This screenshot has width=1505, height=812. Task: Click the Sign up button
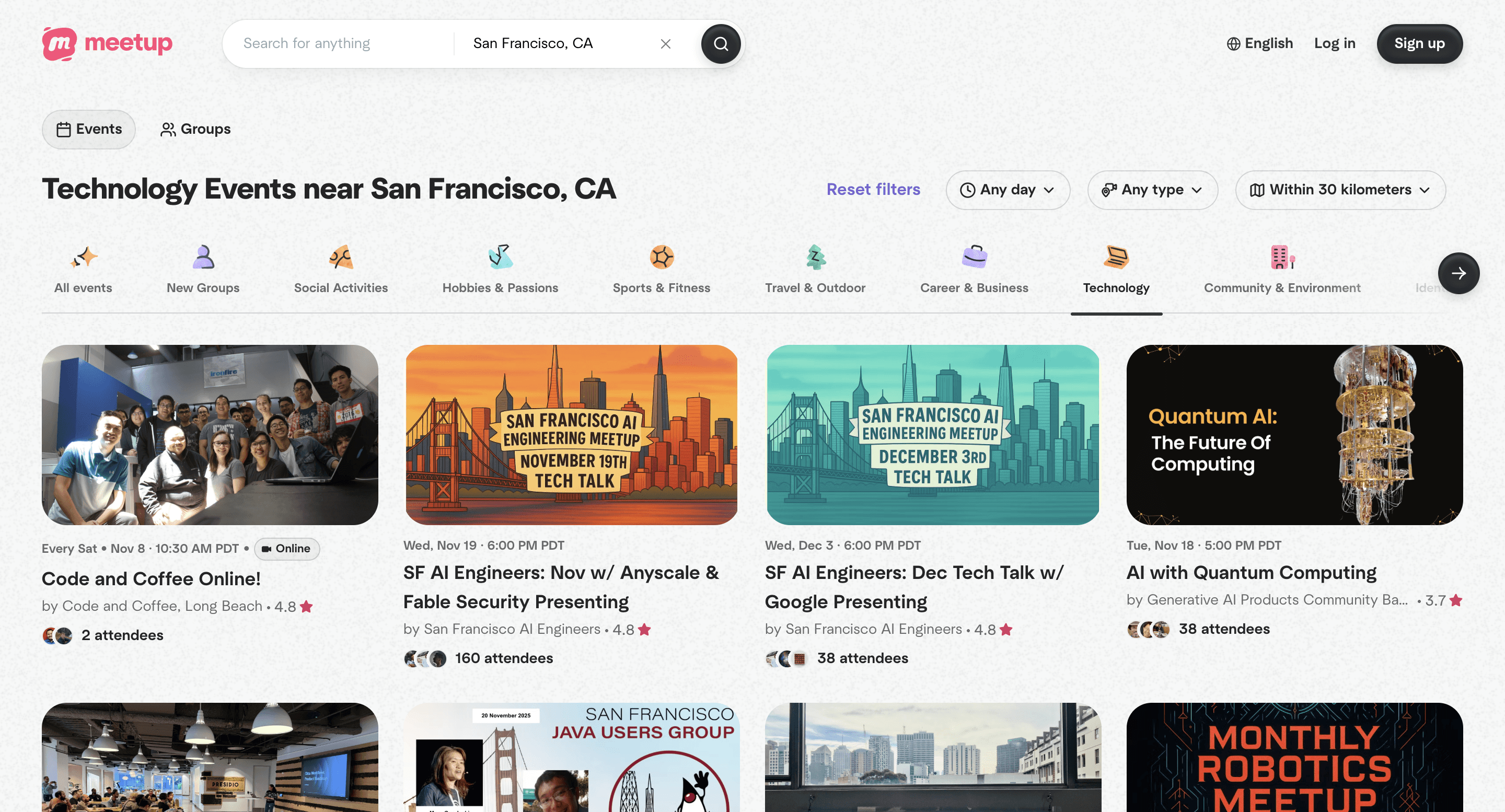click(1420, 43)
